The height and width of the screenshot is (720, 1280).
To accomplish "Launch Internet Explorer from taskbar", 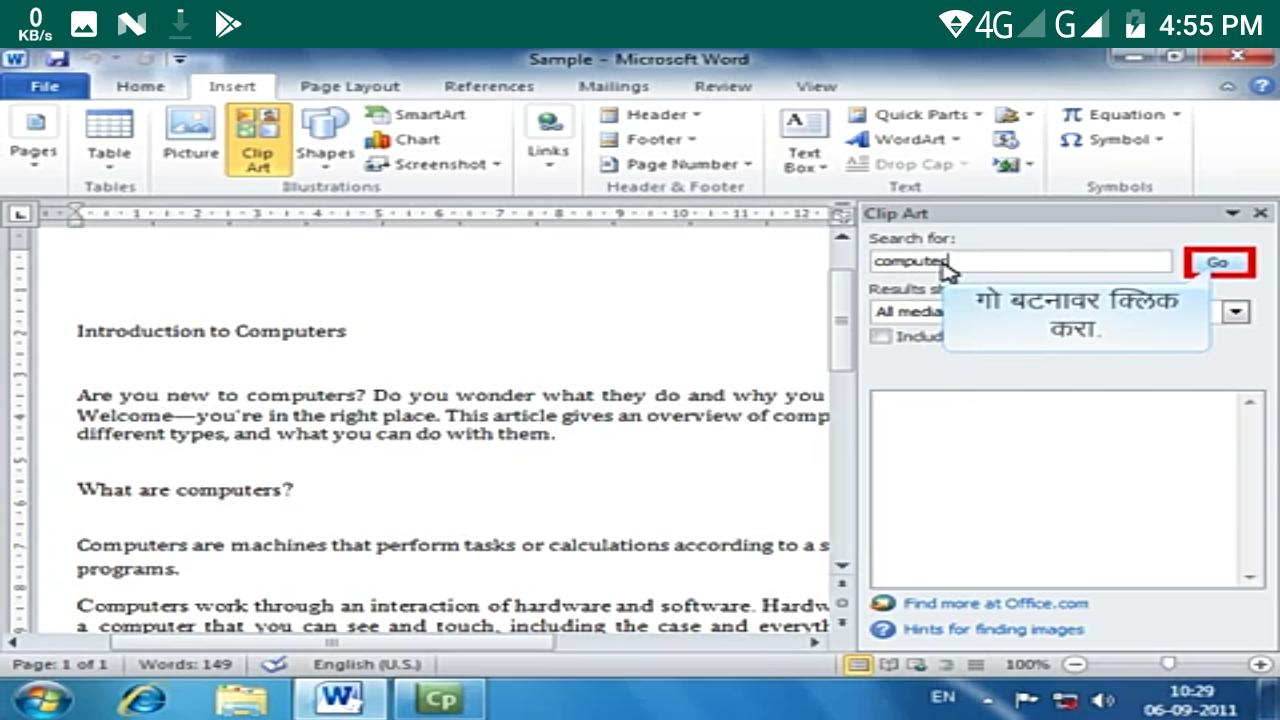I will (x=143, y=699).
